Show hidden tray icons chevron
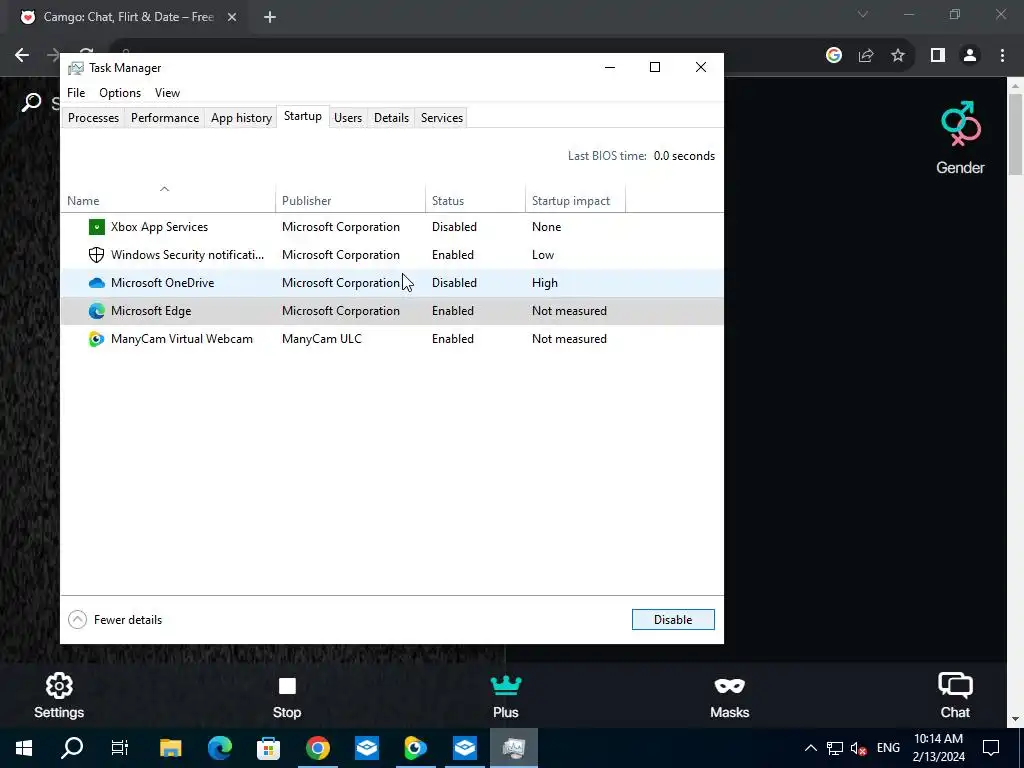The width and height of the screenshot is (1024, 768). (x=810, y=748)
